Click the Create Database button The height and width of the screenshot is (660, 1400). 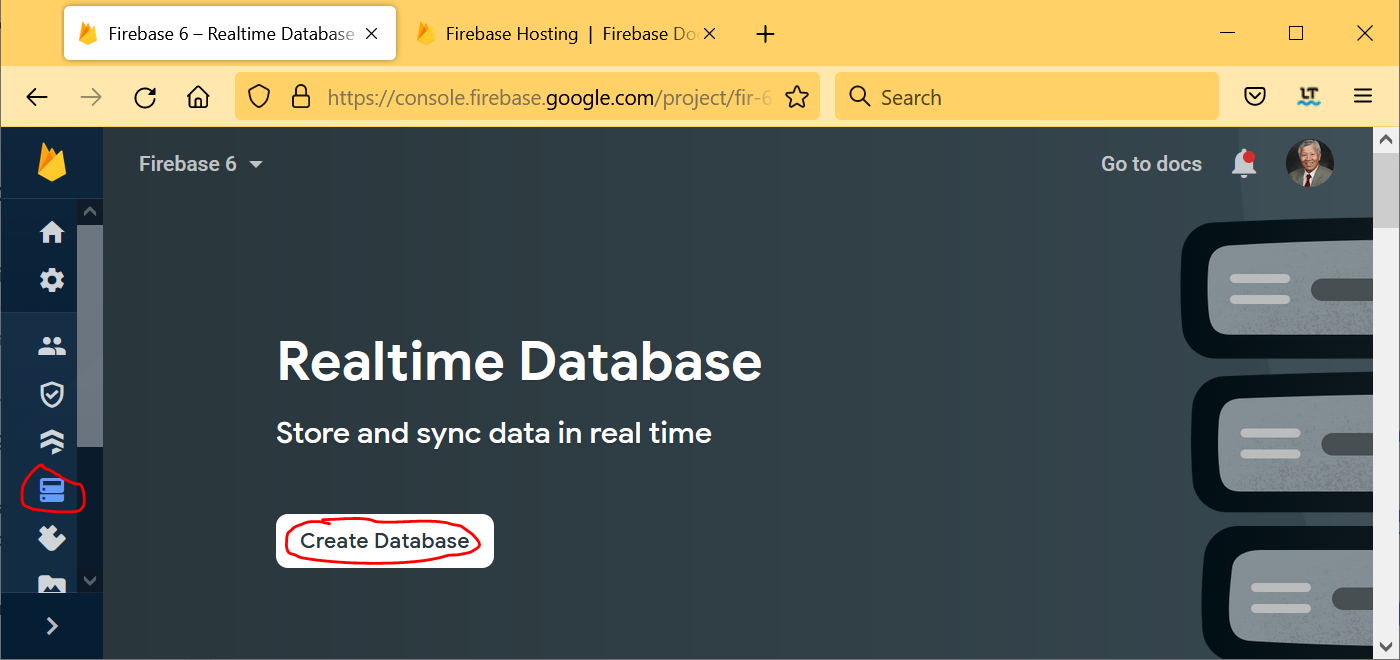coord(385,541)
